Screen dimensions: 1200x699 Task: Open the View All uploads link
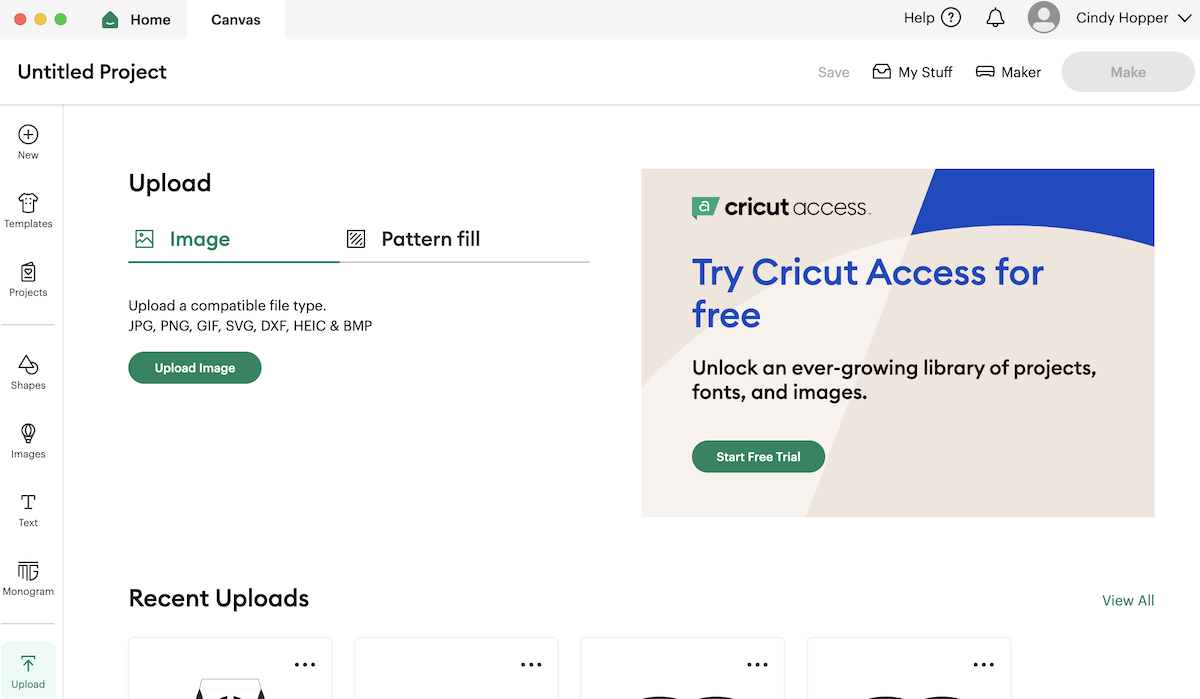point(1128,601)
